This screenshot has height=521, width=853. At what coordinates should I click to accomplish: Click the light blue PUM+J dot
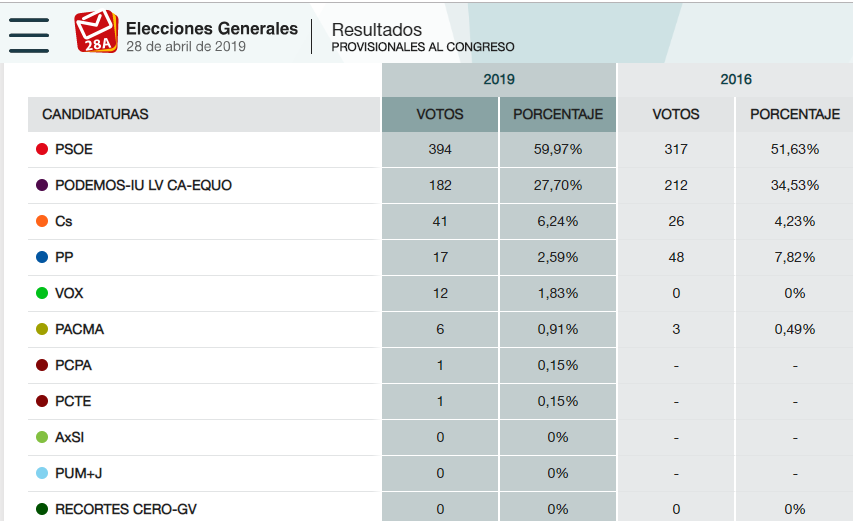[42, 473]
